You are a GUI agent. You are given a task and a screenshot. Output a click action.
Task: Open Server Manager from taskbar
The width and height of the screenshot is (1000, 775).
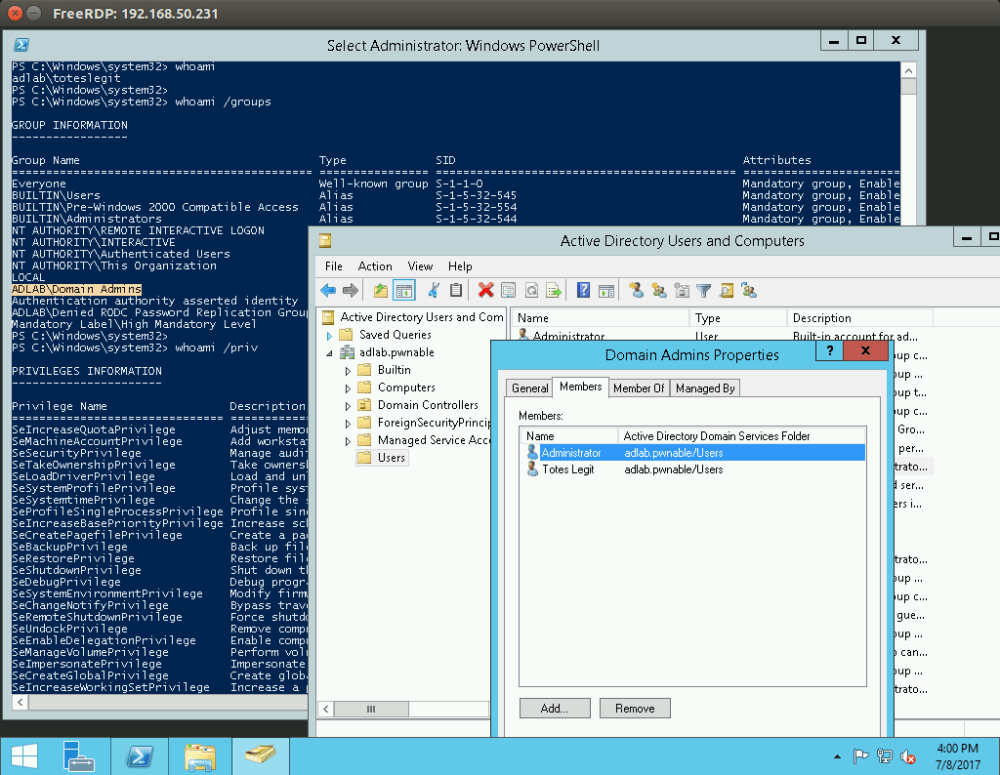click(78, 755)
